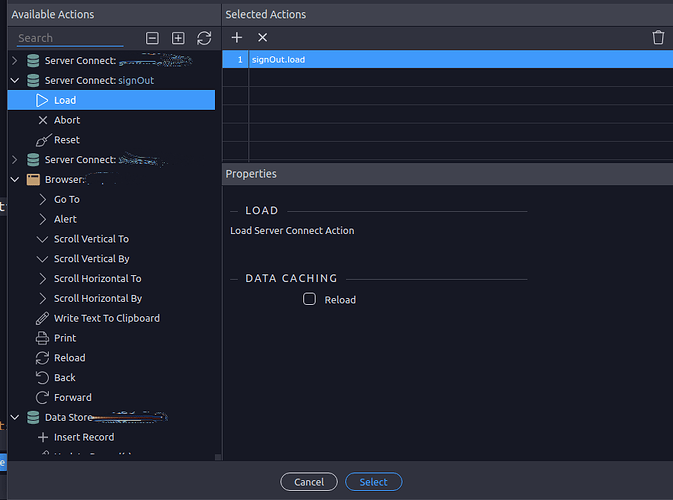Click the Load Server Connect Action description
Viewport: 673px width, 500px height.
tap(292, 231)
